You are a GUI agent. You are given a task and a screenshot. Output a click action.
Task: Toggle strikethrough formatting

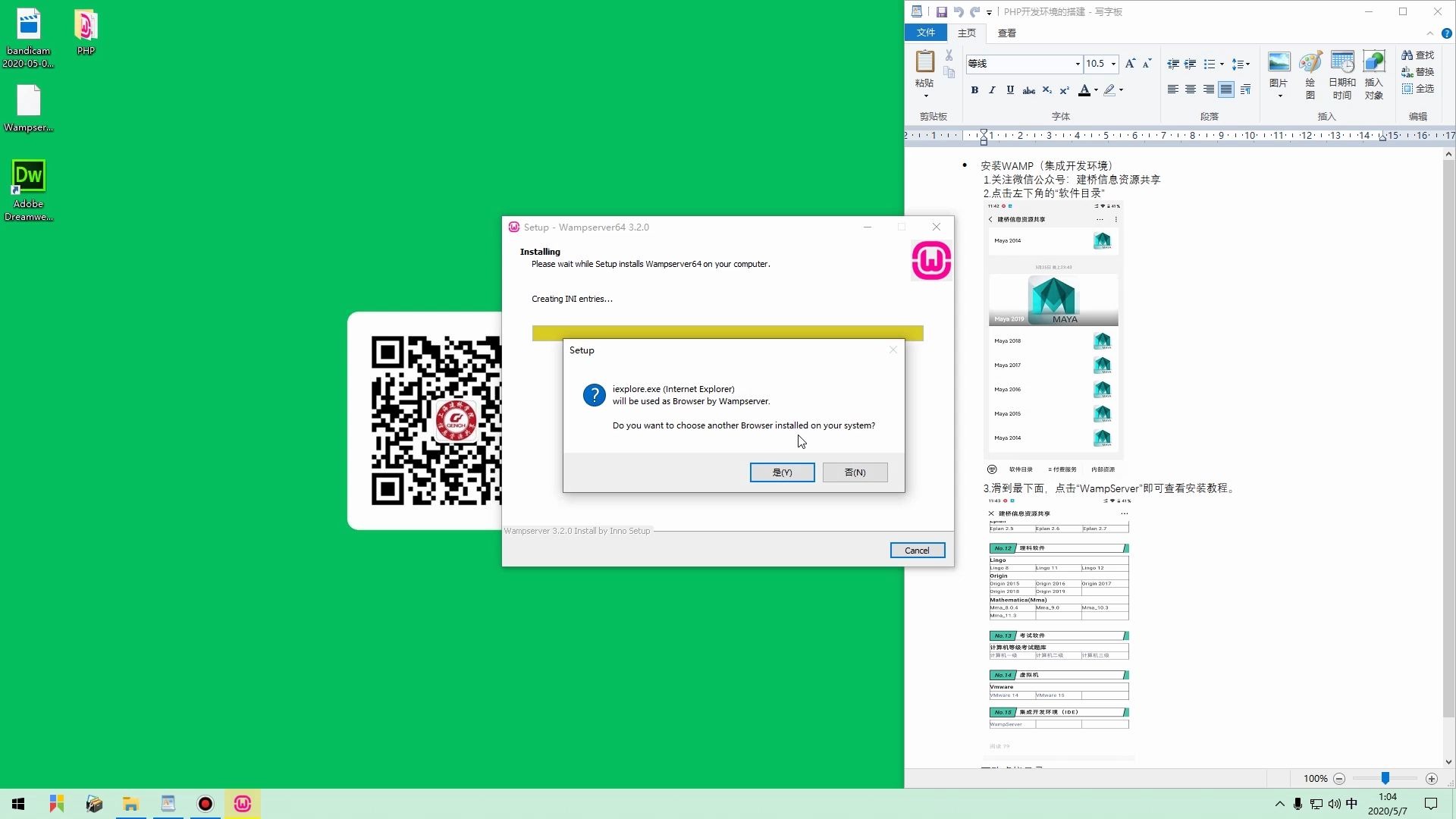1028,90
